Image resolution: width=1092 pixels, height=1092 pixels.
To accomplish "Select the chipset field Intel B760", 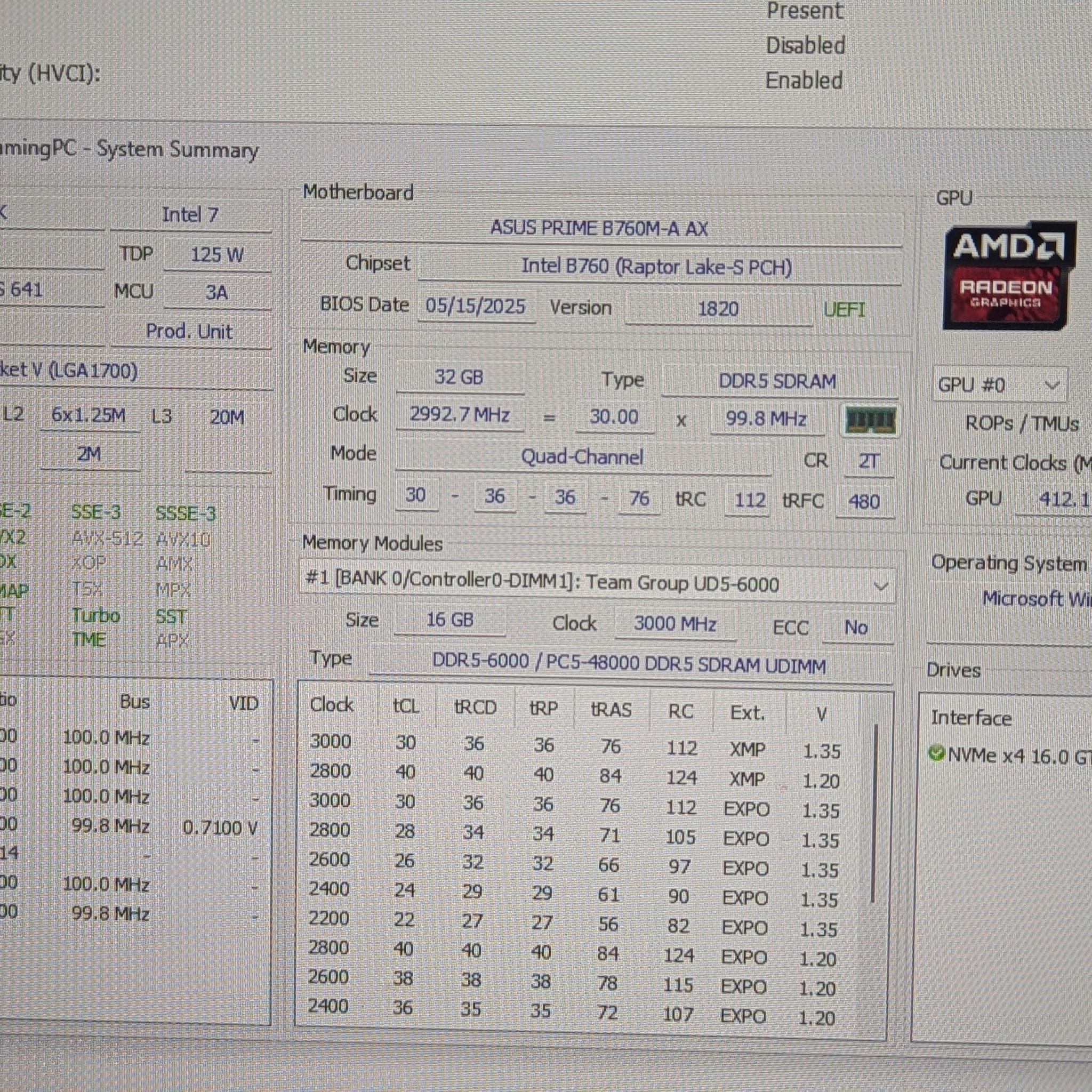I will [659, 267].
